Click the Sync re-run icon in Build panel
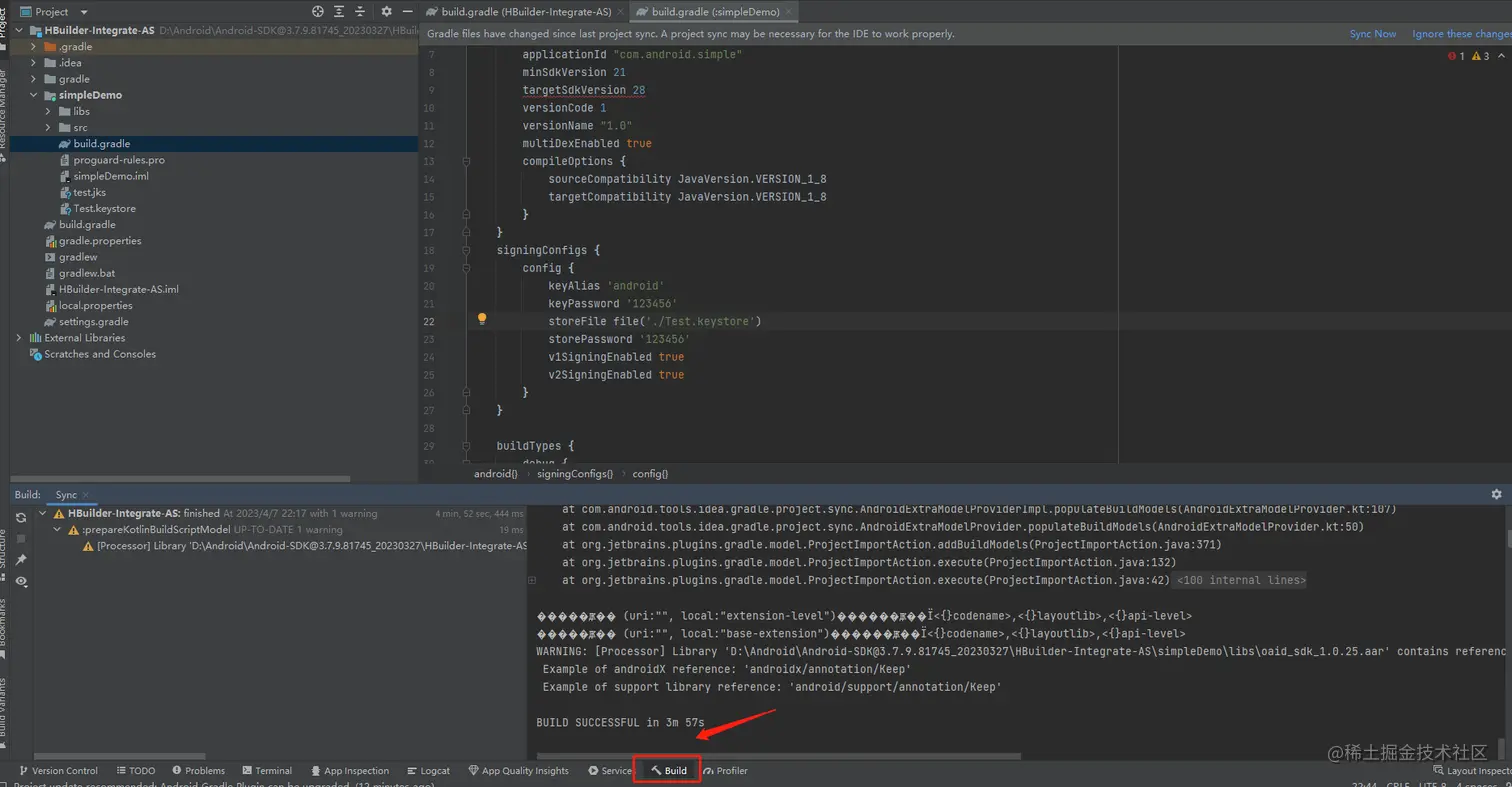1512x787 pixels. (x=21, y=517)
